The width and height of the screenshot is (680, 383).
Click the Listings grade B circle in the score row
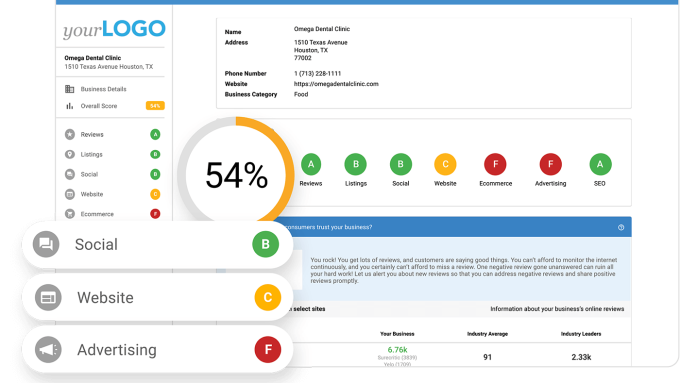click(356, 164)
